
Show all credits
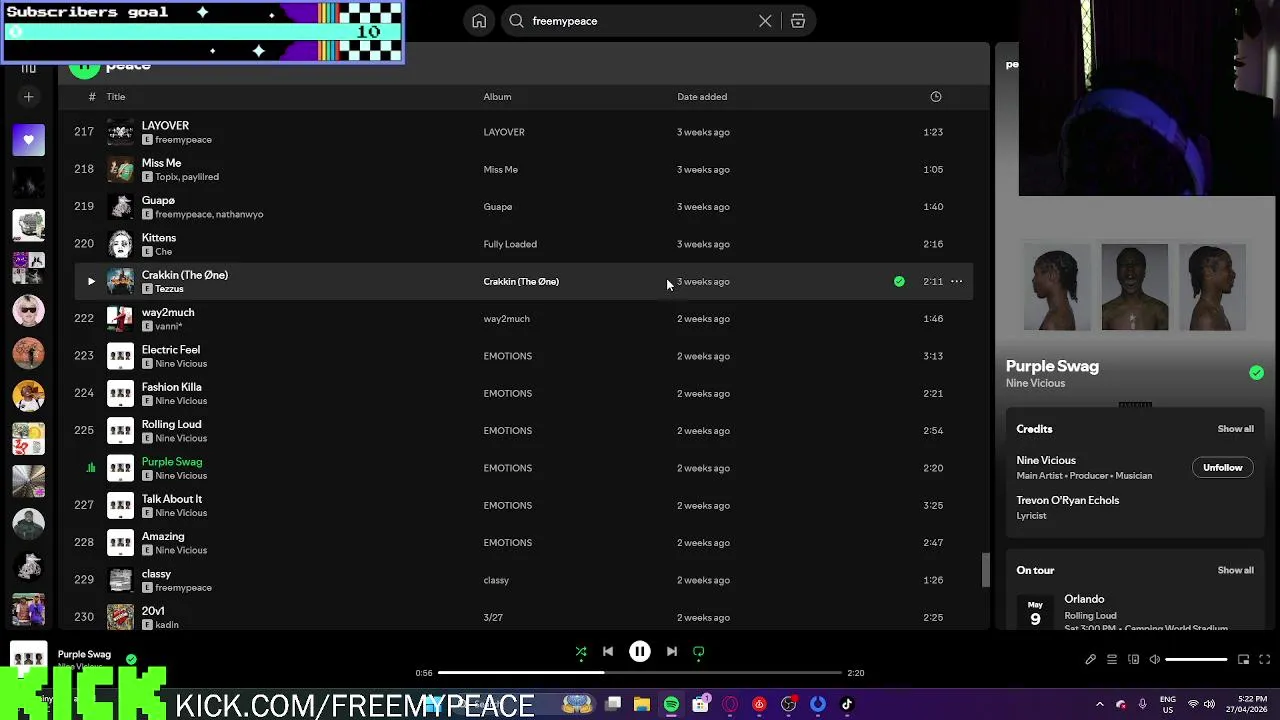click(1235, 429)
